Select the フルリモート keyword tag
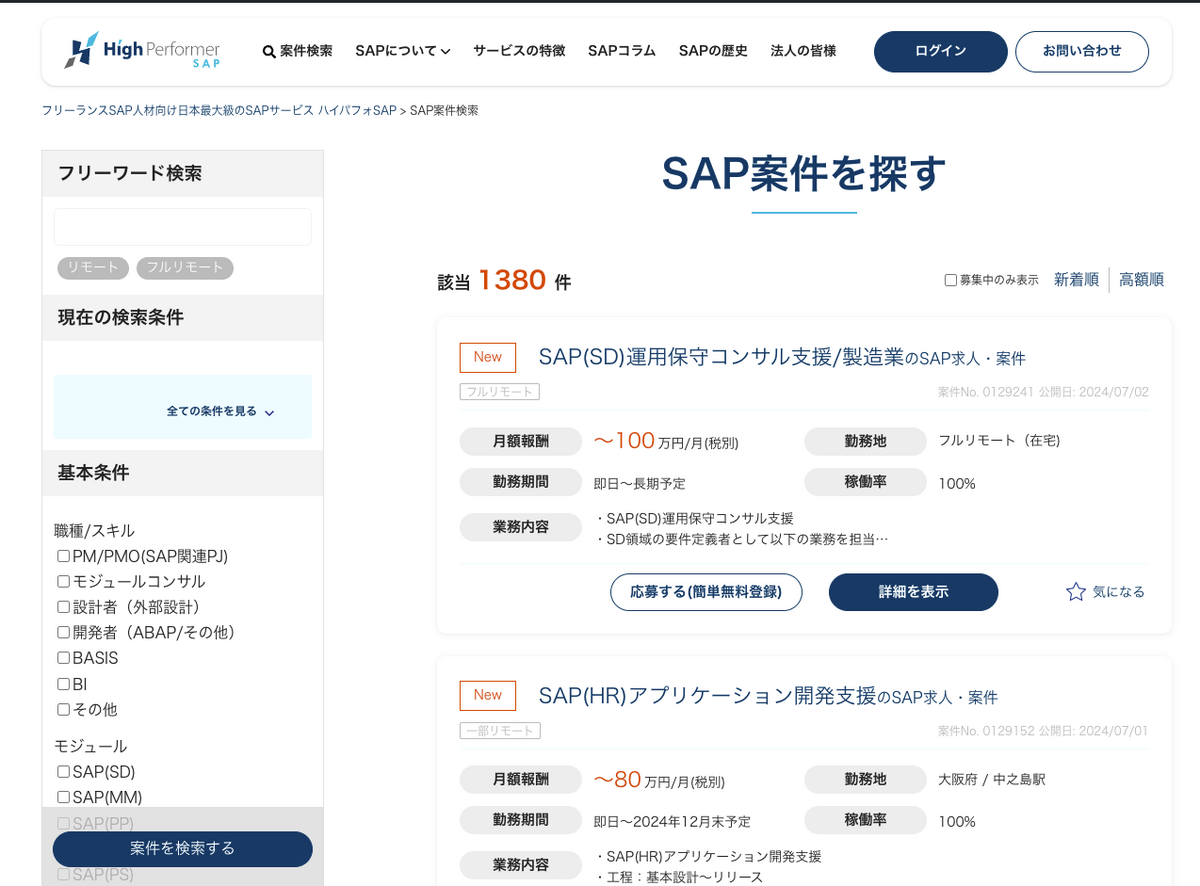This screenshot has width=1200, height=886. pos(185,268)
